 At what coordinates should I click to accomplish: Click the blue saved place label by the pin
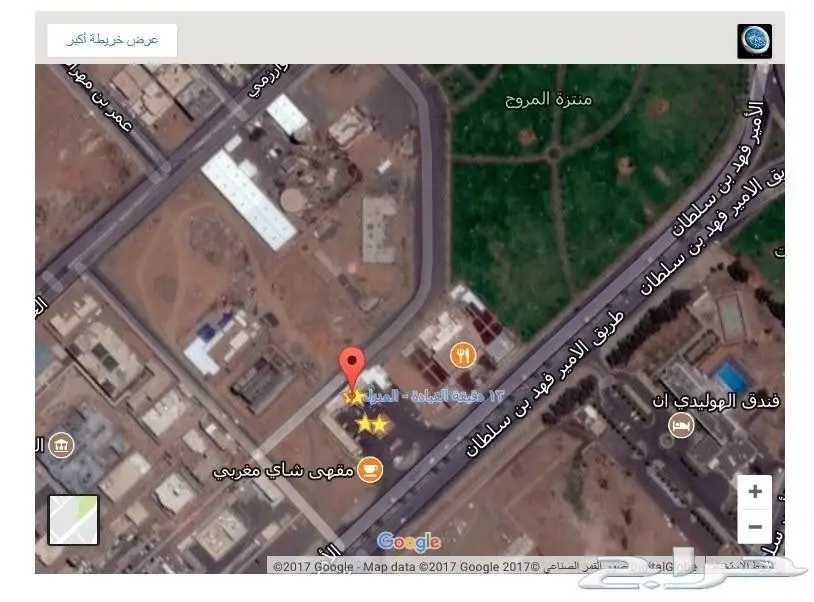[422, 397]
